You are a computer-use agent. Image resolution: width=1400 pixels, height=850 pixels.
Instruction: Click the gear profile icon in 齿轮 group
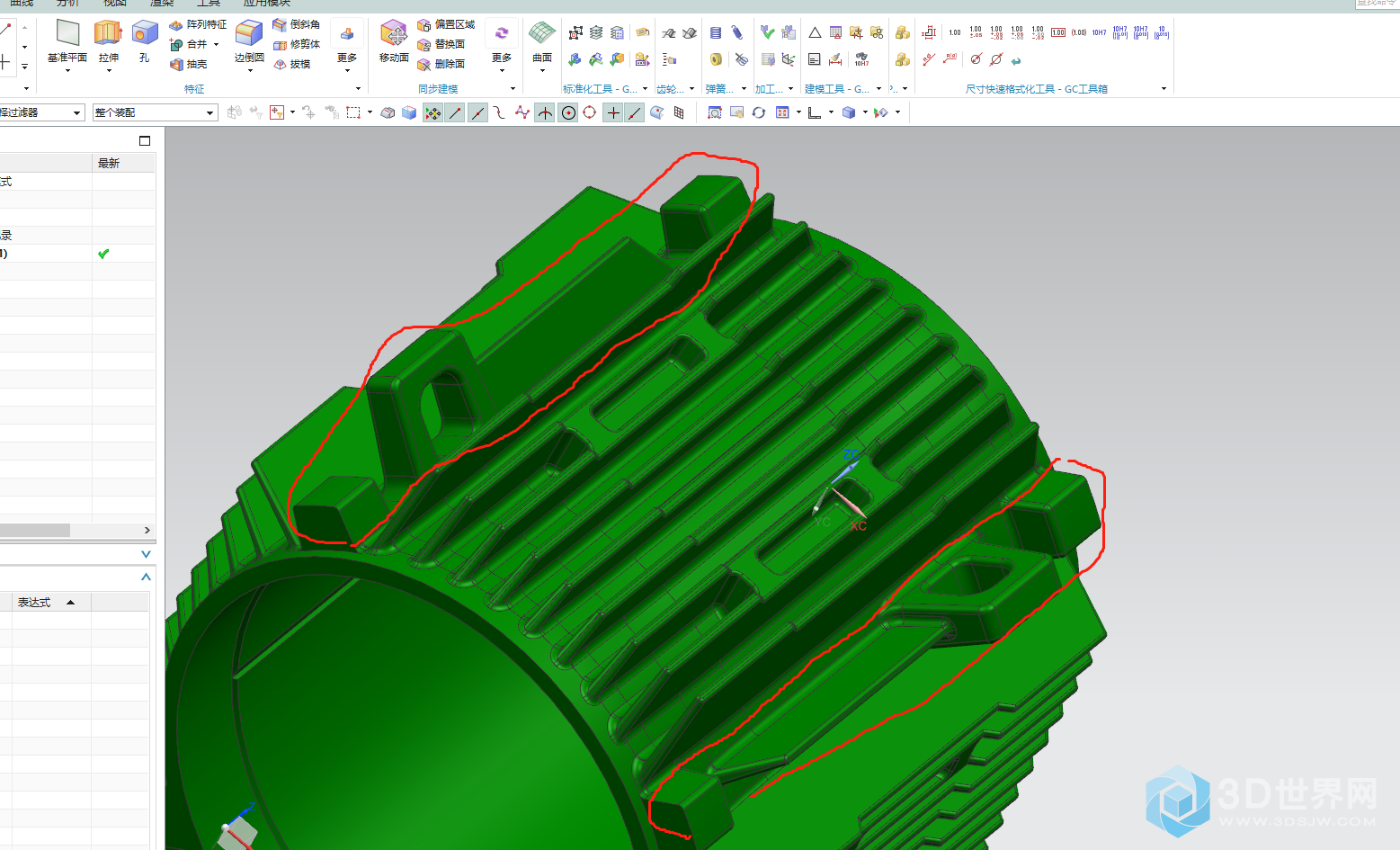click(669, 33)
